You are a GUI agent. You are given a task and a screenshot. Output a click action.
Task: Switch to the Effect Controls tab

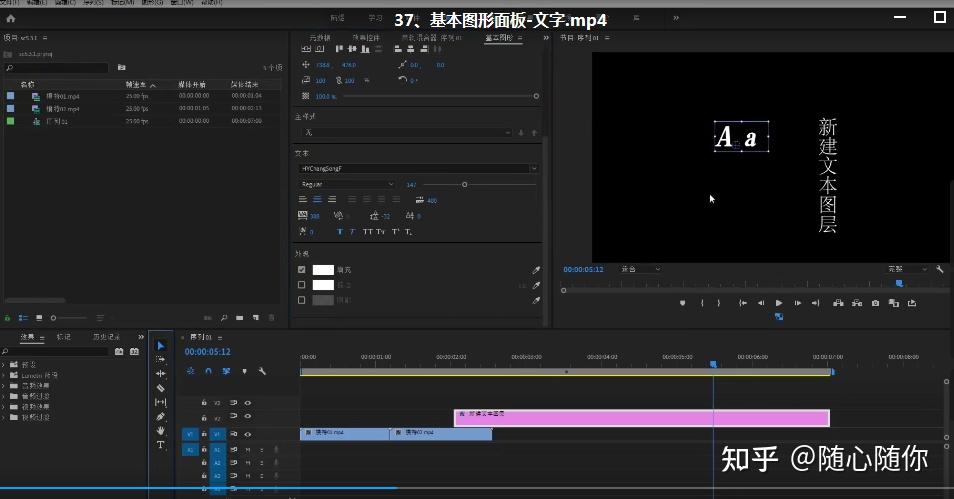366,38
